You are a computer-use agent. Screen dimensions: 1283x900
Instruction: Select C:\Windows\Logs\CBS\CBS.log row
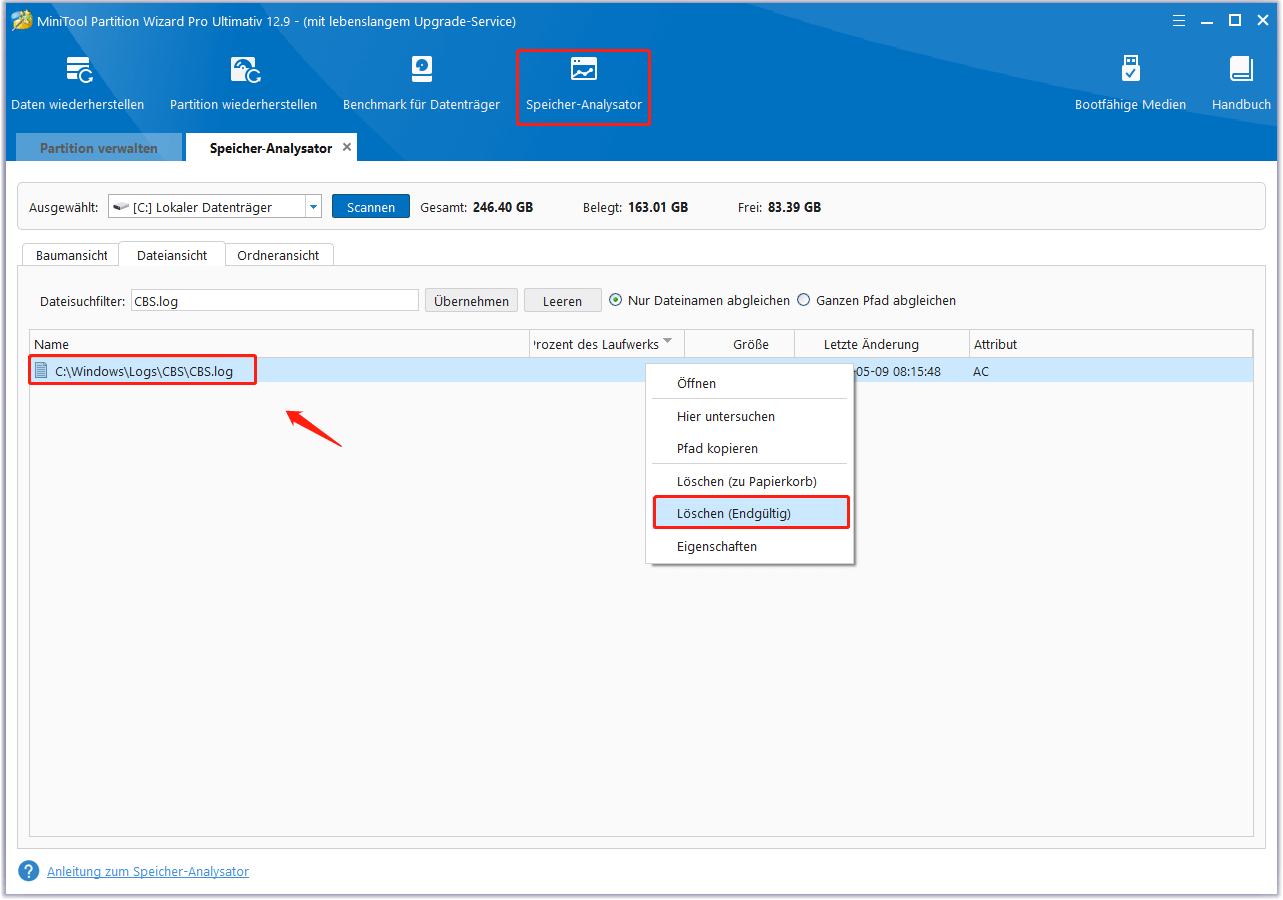coord(641,371)
